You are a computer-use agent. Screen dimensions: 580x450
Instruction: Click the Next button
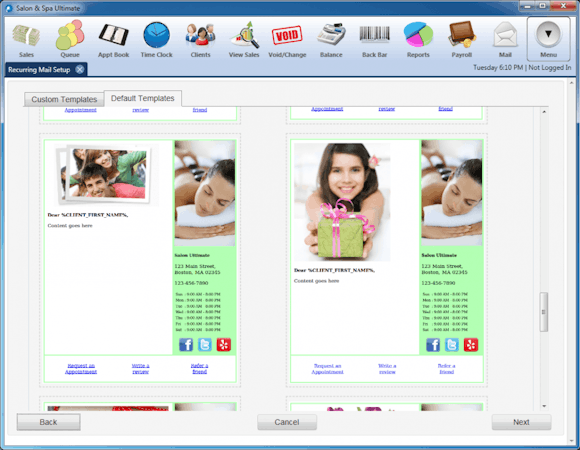(x=521, y=422)
